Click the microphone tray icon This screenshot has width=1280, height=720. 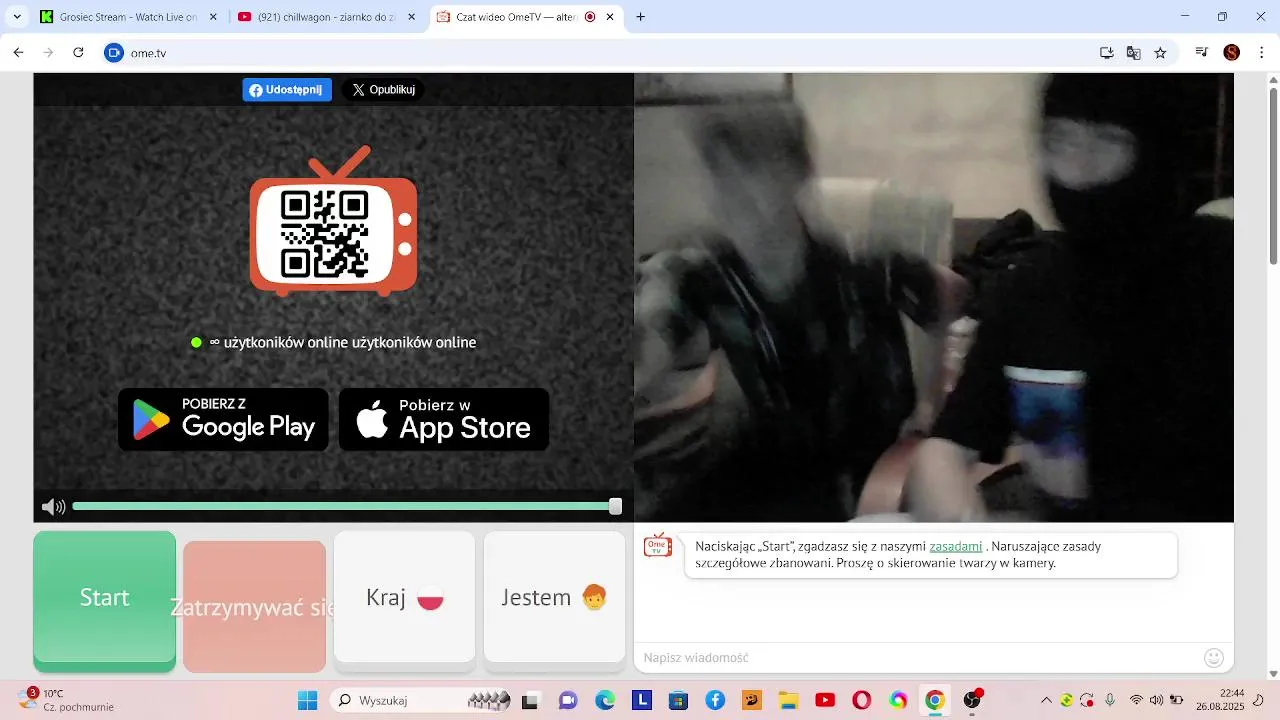[x=1110, y=700]
